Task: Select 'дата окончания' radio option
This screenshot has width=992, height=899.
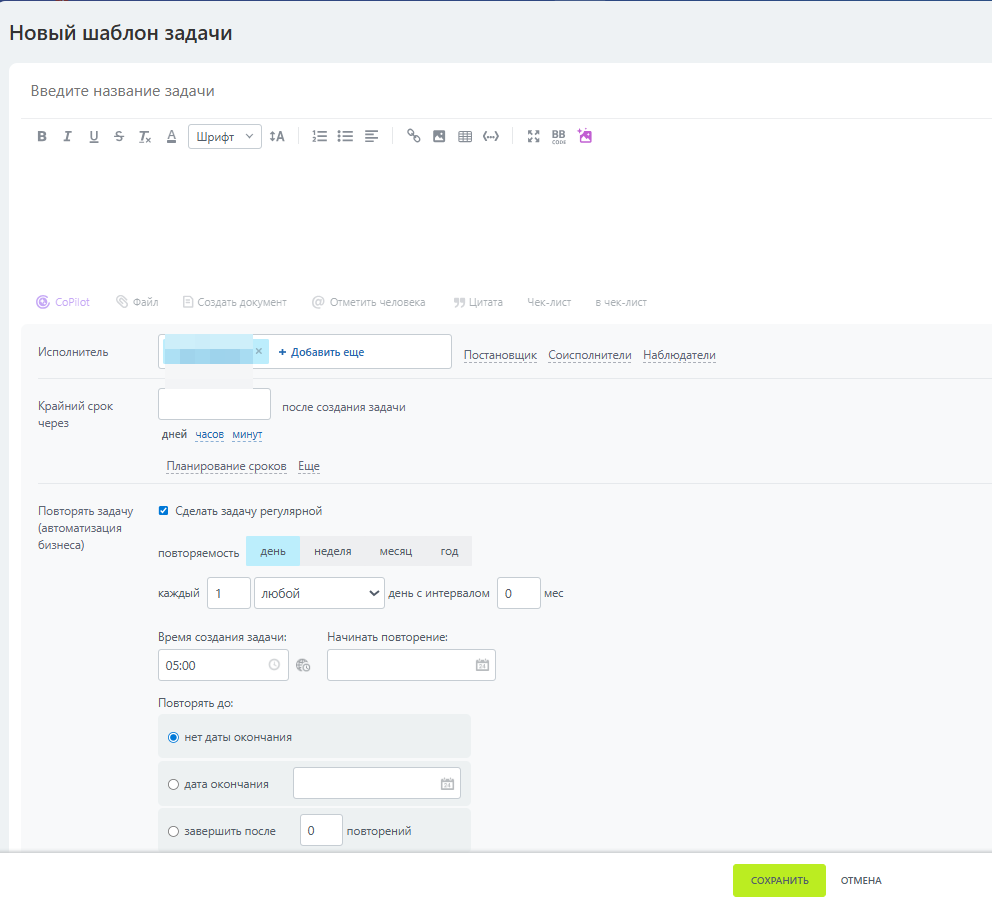Action: [x=174, y=785]
